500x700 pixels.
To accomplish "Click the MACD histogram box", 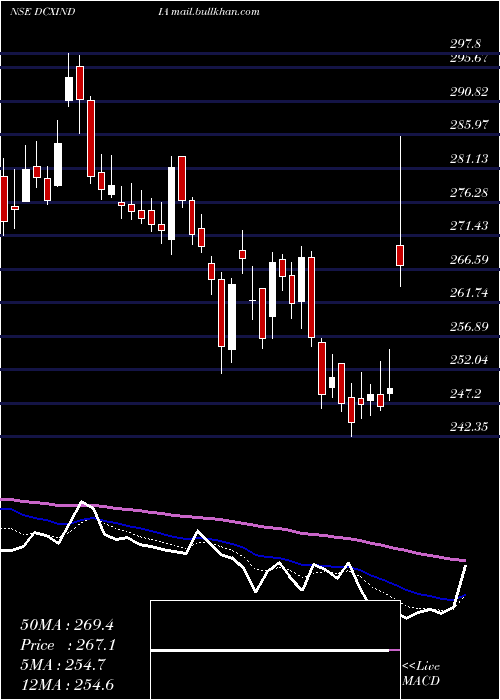I will tap(275, 650).
